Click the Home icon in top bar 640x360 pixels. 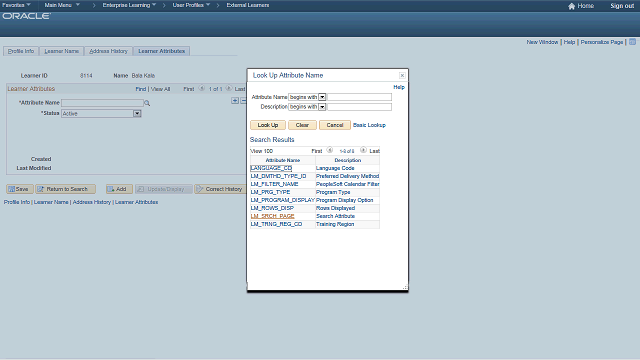(x=571, y=6)
